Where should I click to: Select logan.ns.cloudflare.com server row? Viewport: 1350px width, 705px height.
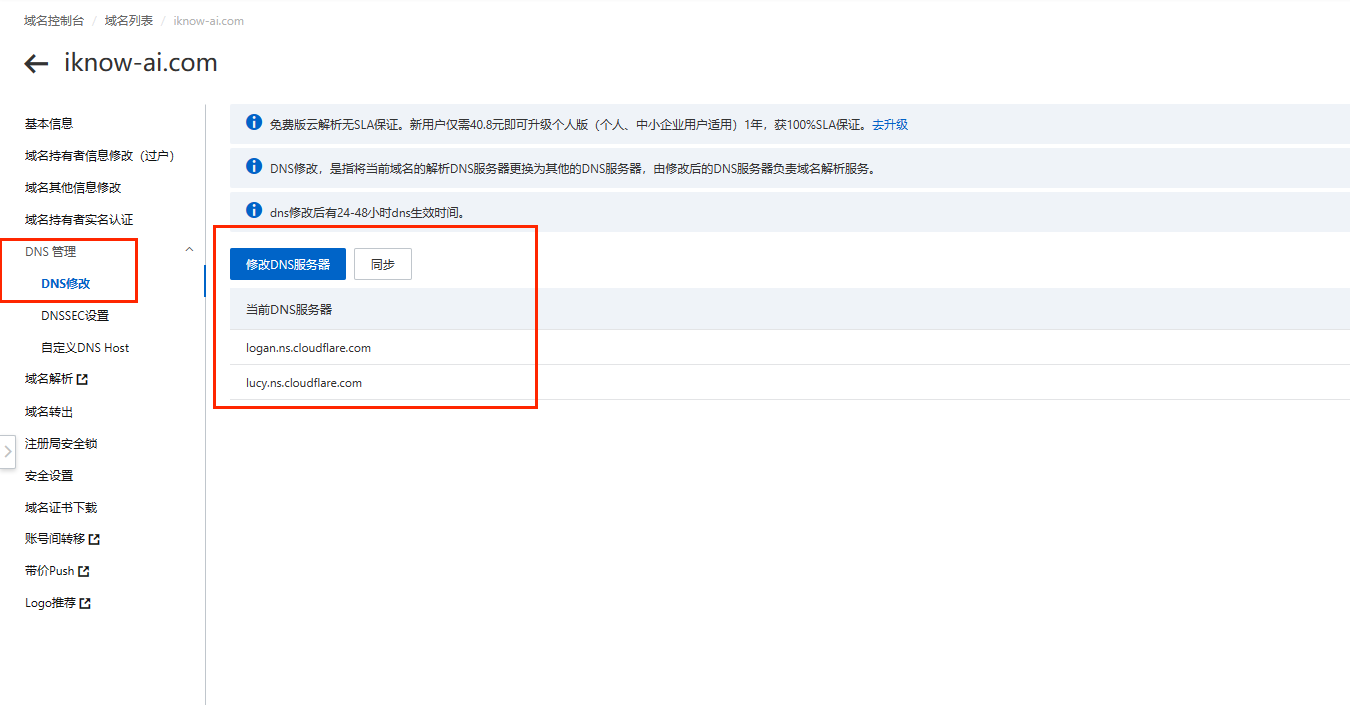coord(309,348)
